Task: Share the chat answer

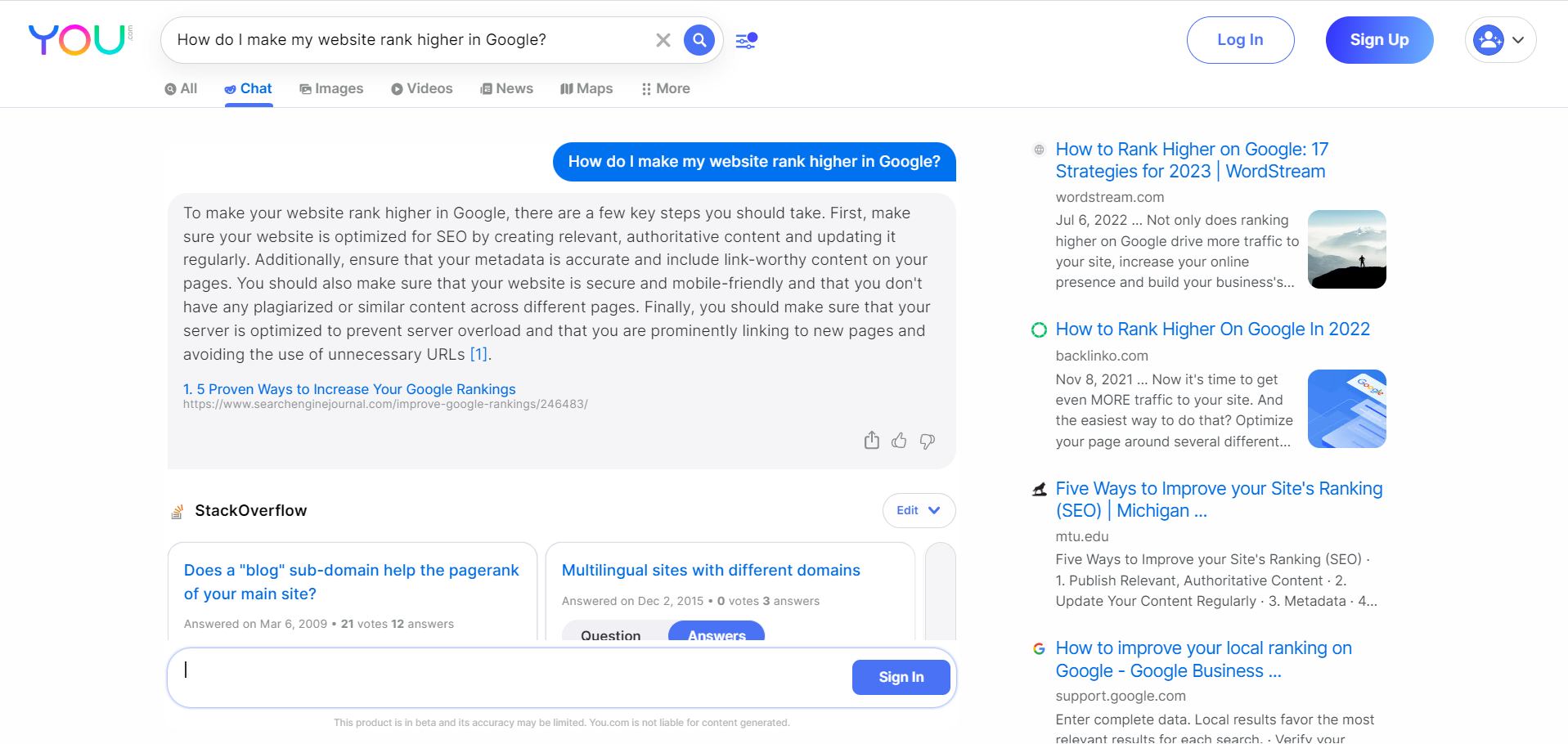Action: click(872, 441)
